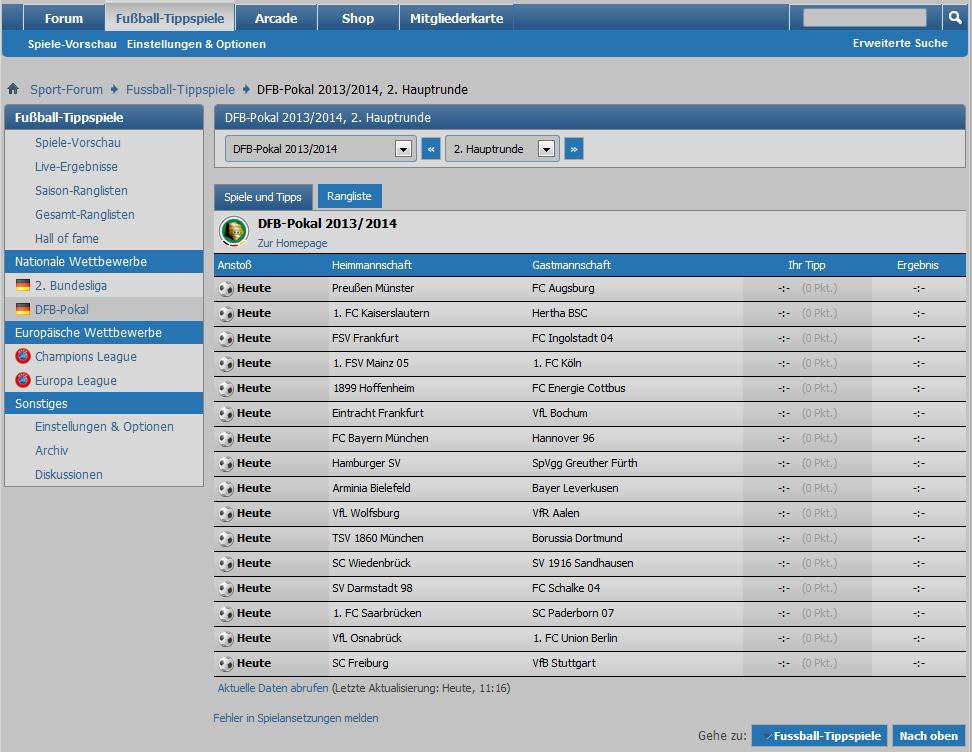
Task: Click the search magnifier icon
Action: tap(955, 18)
